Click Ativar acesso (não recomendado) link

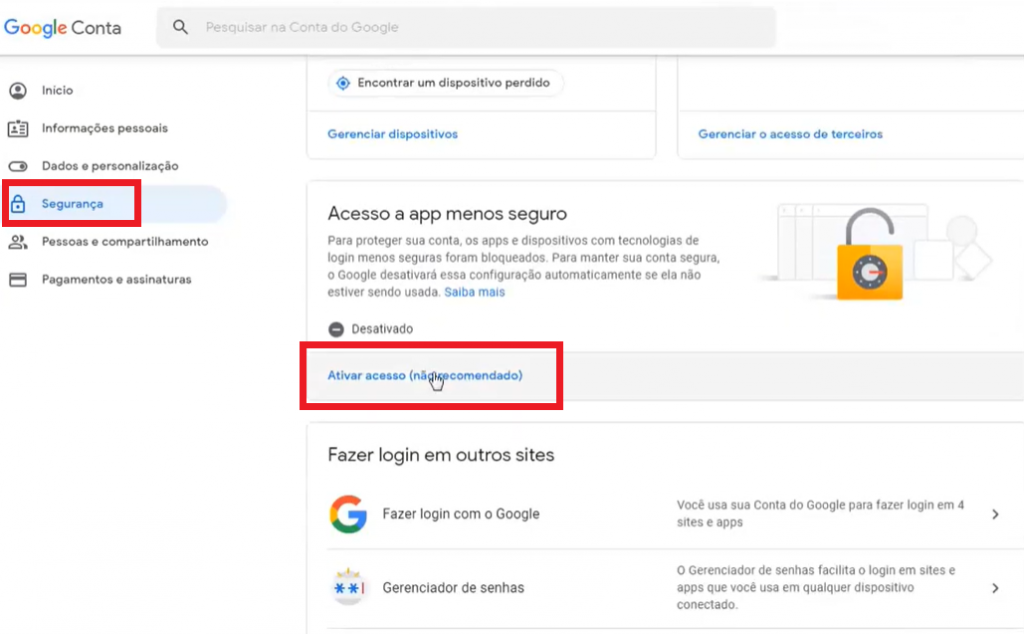pos(424,375)
